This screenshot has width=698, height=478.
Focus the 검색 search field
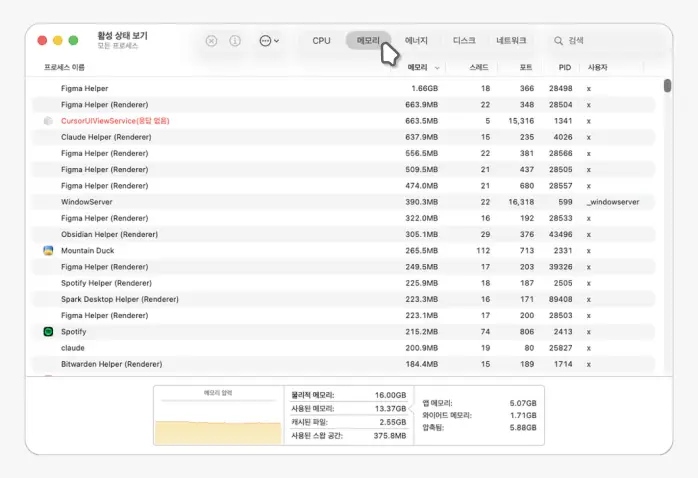609,41
